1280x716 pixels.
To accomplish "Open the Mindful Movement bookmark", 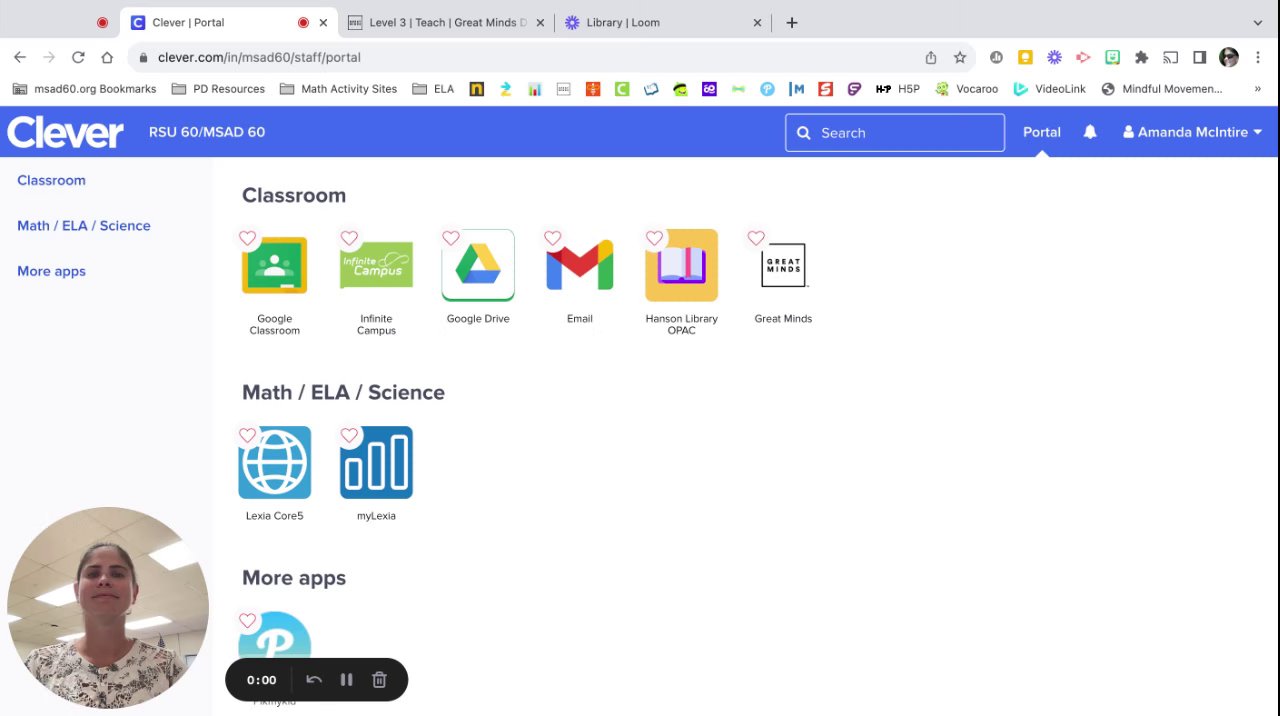I will point(1161,89).
